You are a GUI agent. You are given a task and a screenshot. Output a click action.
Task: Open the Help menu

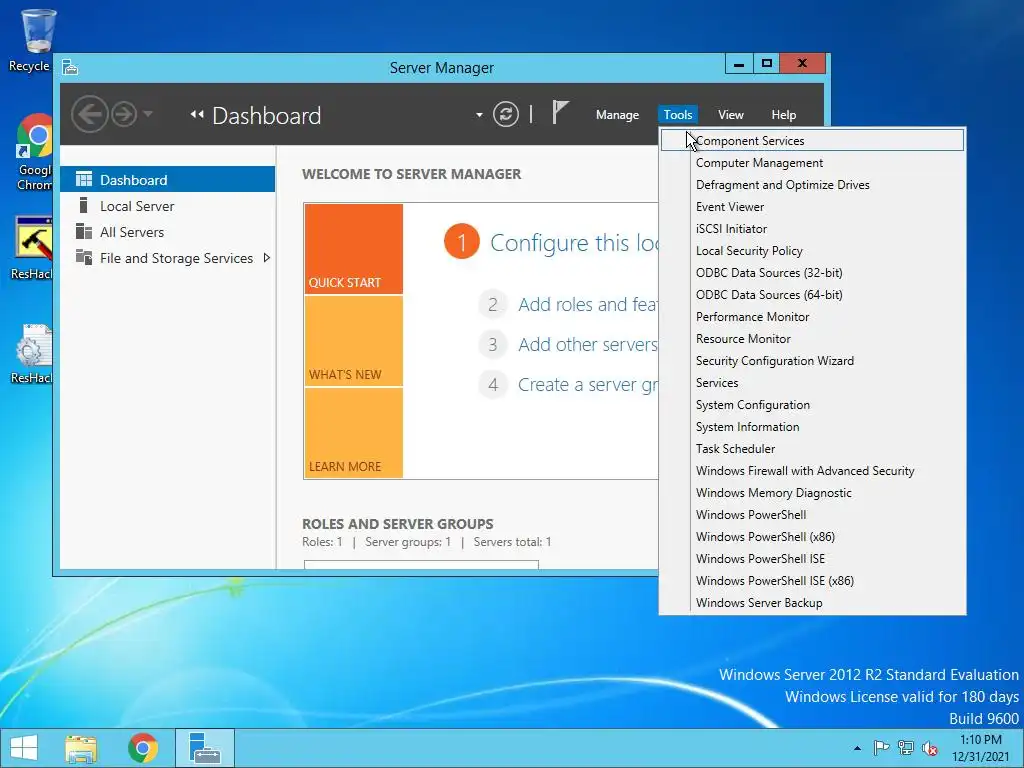coord(784,115)
